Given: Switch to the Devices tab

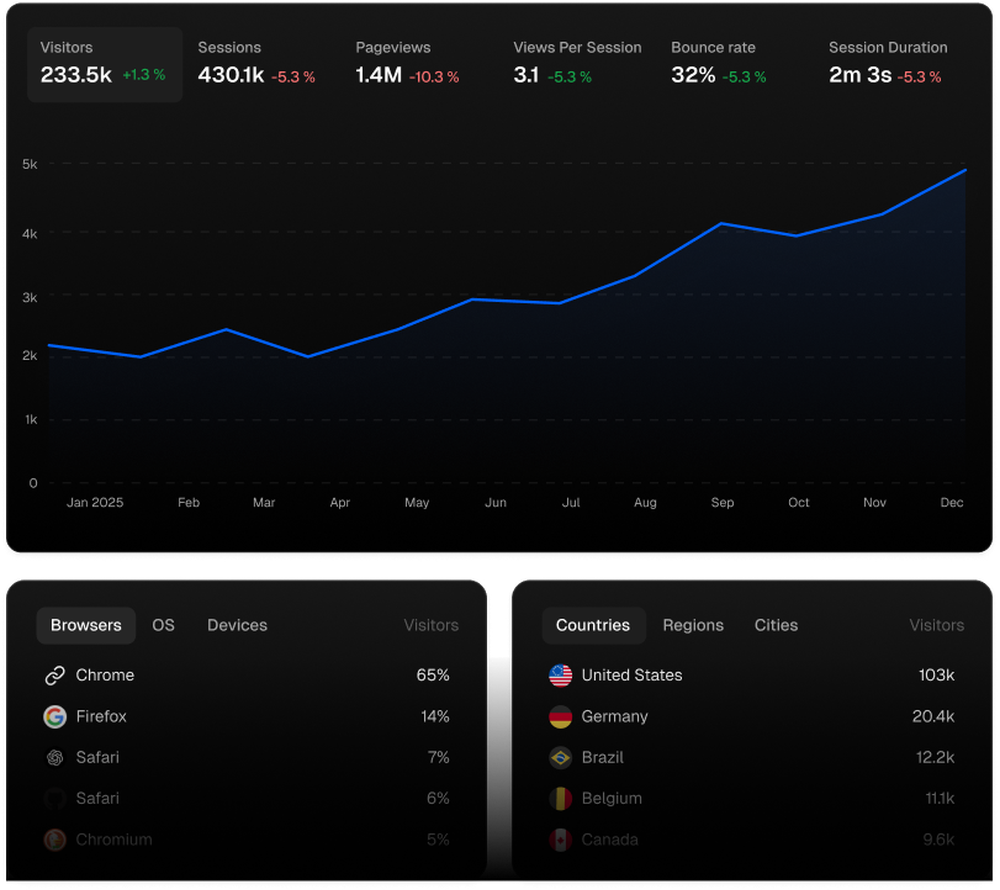Looking at the screenshot, I should coord(237,625).
